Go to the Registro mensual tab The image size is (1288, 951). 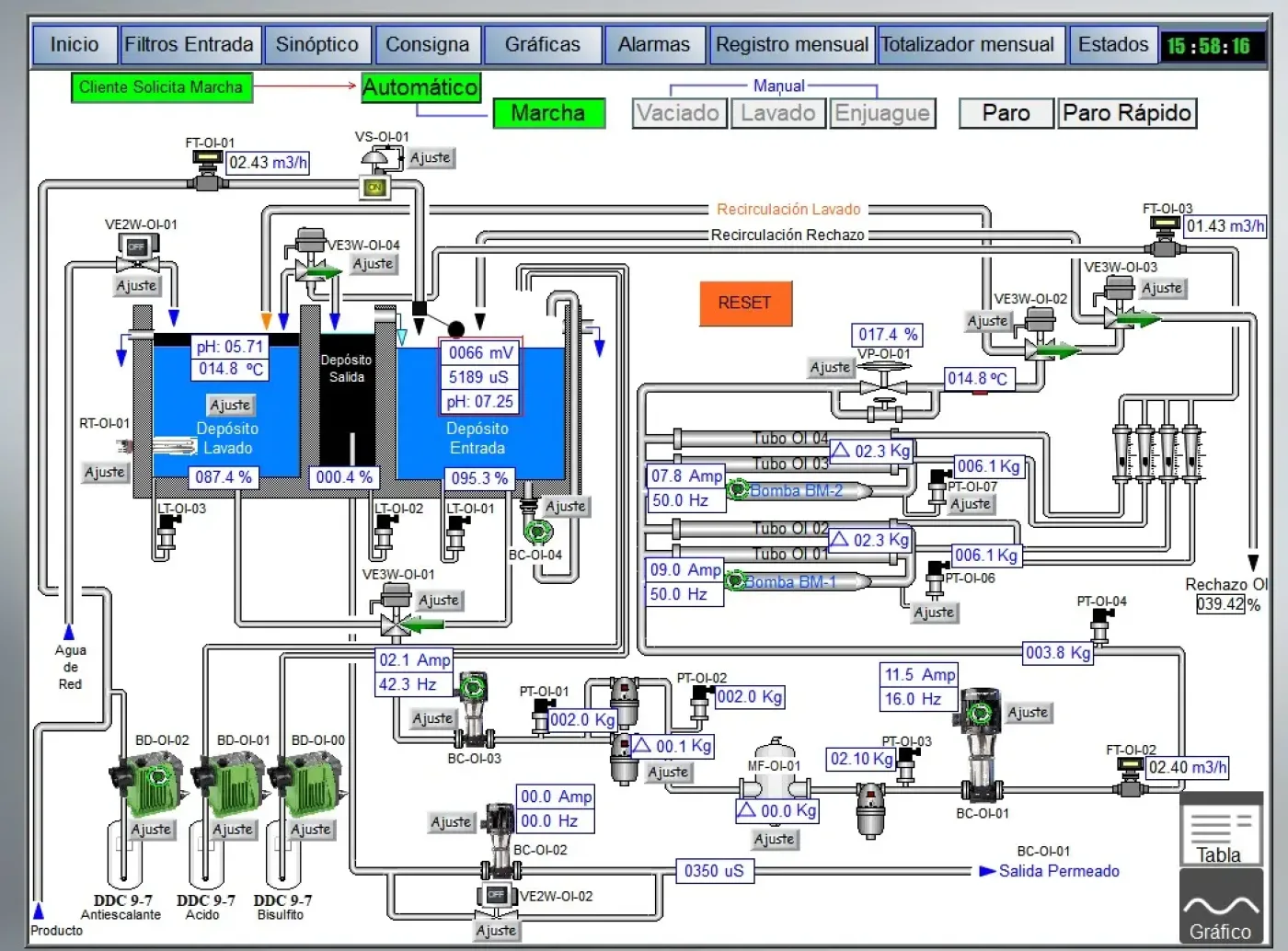pos(792,44)
